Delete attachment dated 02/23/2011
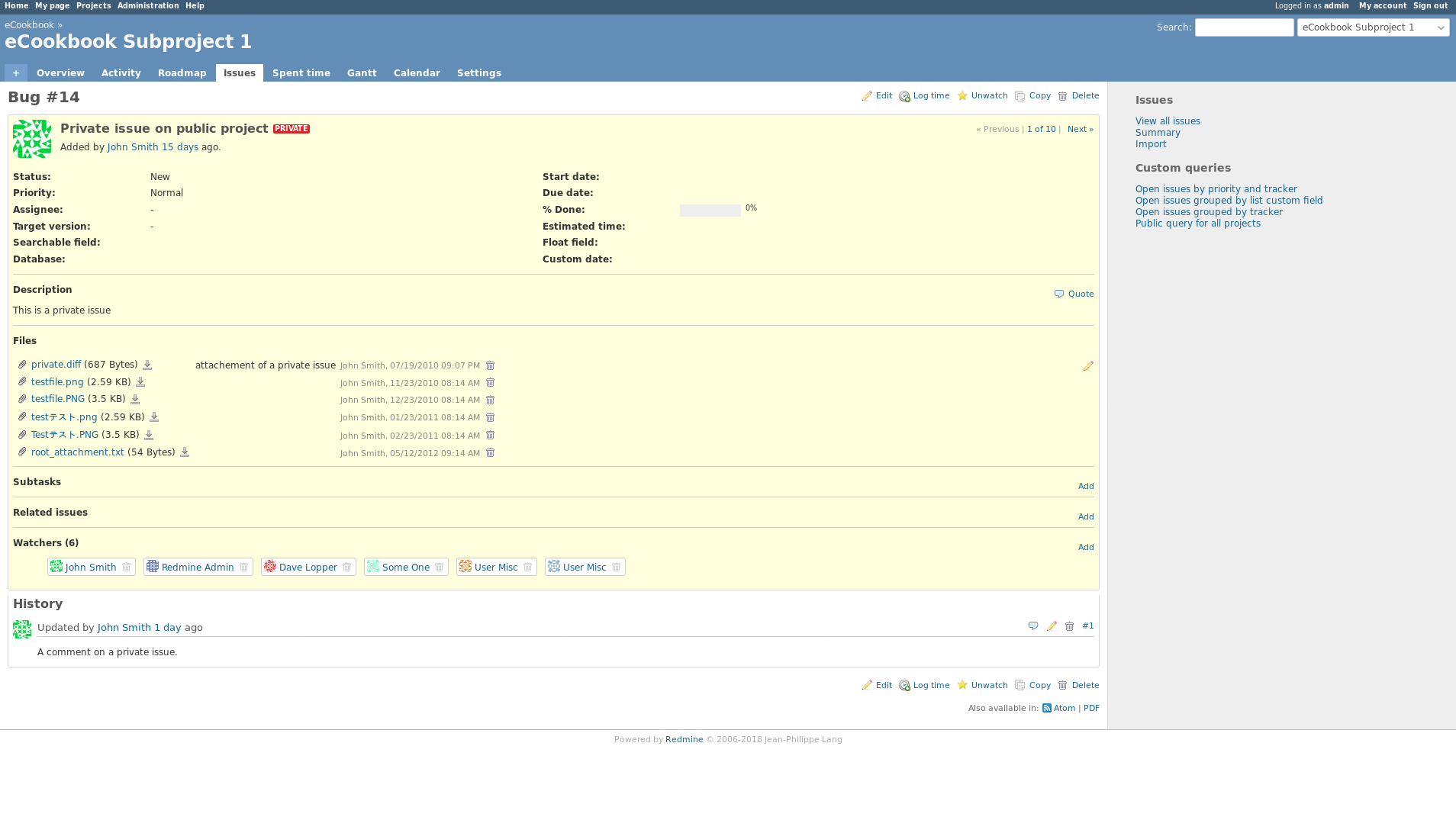 click(x=491, y=435)
